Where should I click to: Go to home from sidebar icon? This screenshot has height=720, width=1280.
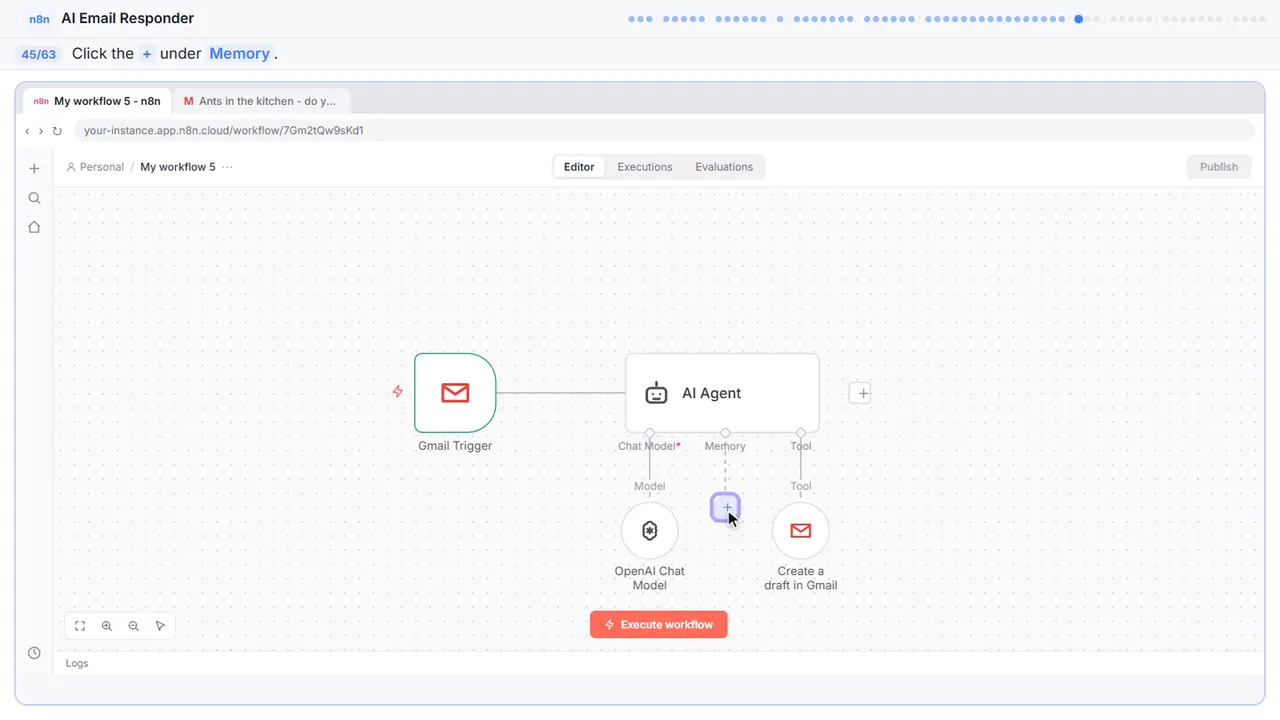pos(34,227)
